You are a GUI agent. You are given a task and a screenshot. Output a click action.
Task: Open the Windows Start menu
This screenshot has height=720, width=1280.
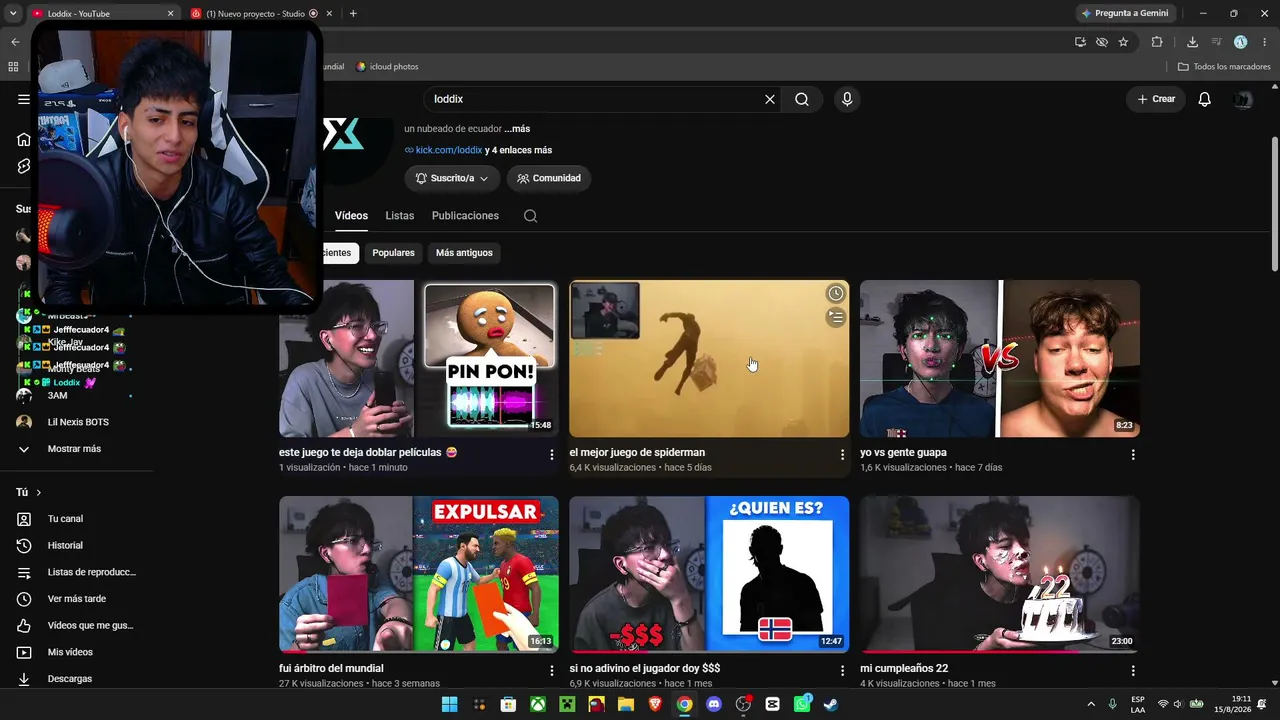click(x=450, y=704)
